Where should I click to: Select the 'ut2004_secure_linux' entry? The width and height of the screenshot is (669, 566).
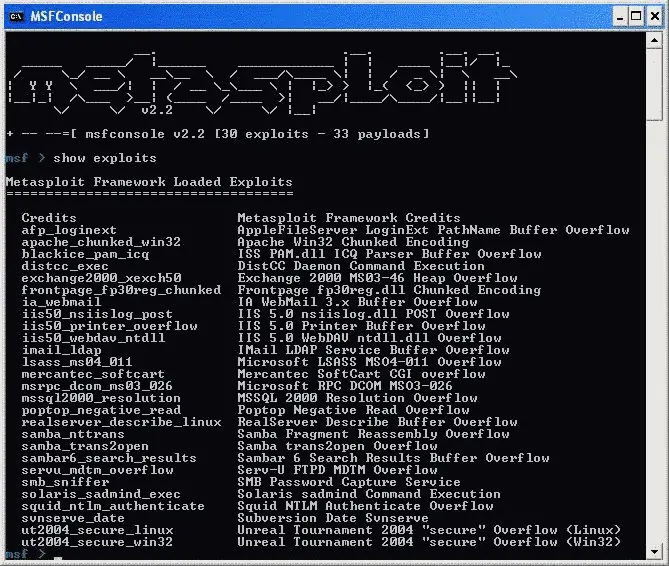click(97, 530)
